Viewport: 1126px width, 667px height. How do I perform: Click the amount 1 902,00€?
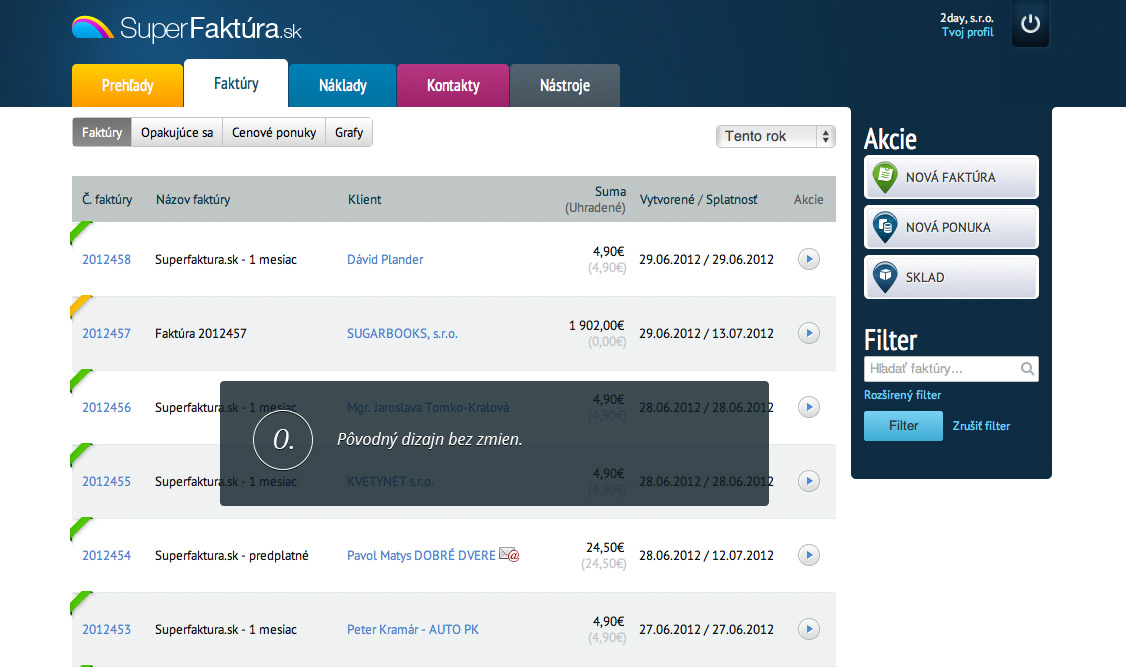point(597,326)
